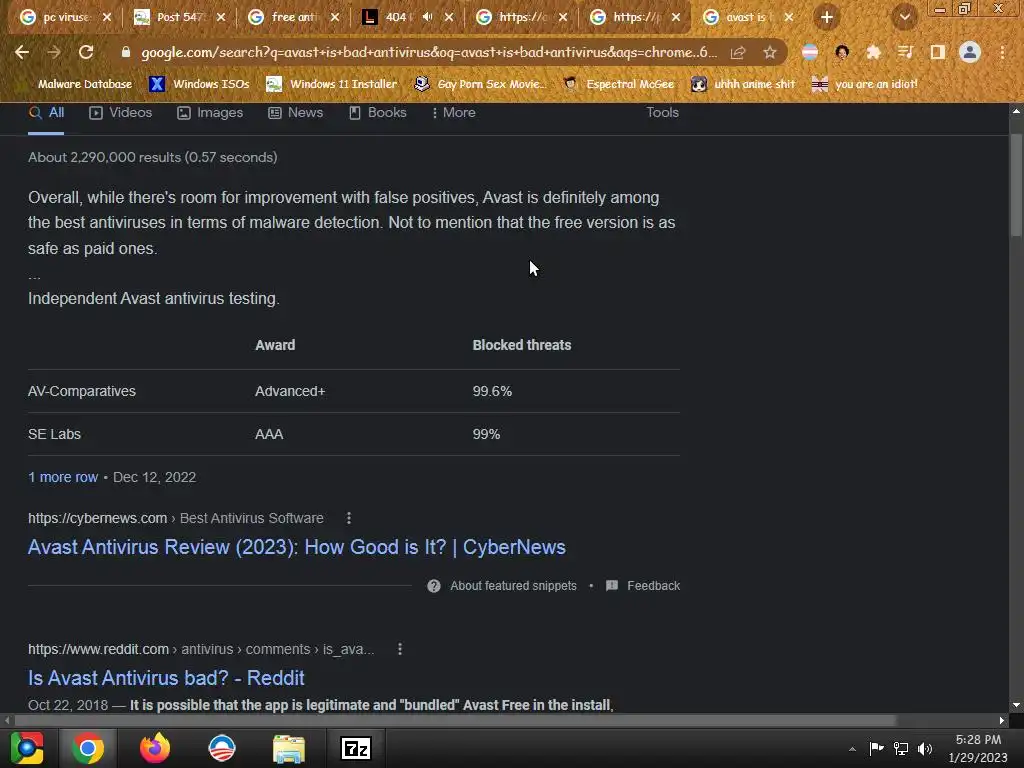The width and height of the screenshot is (1024, 768).
Task: Send Feedback on the featured snippet
Action: [643, 586]
